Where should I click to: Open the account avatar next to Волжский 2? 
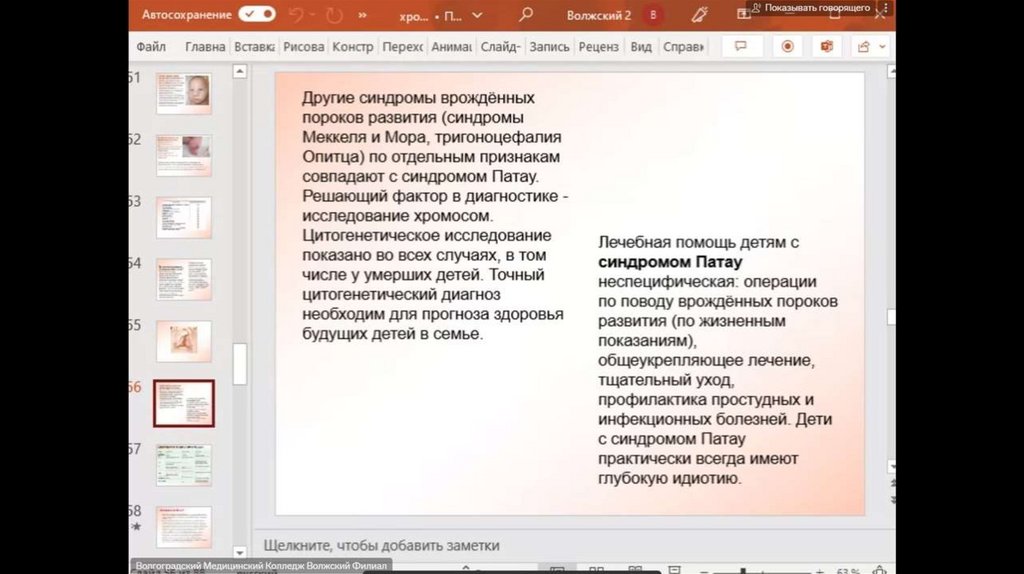pos(653,15)
